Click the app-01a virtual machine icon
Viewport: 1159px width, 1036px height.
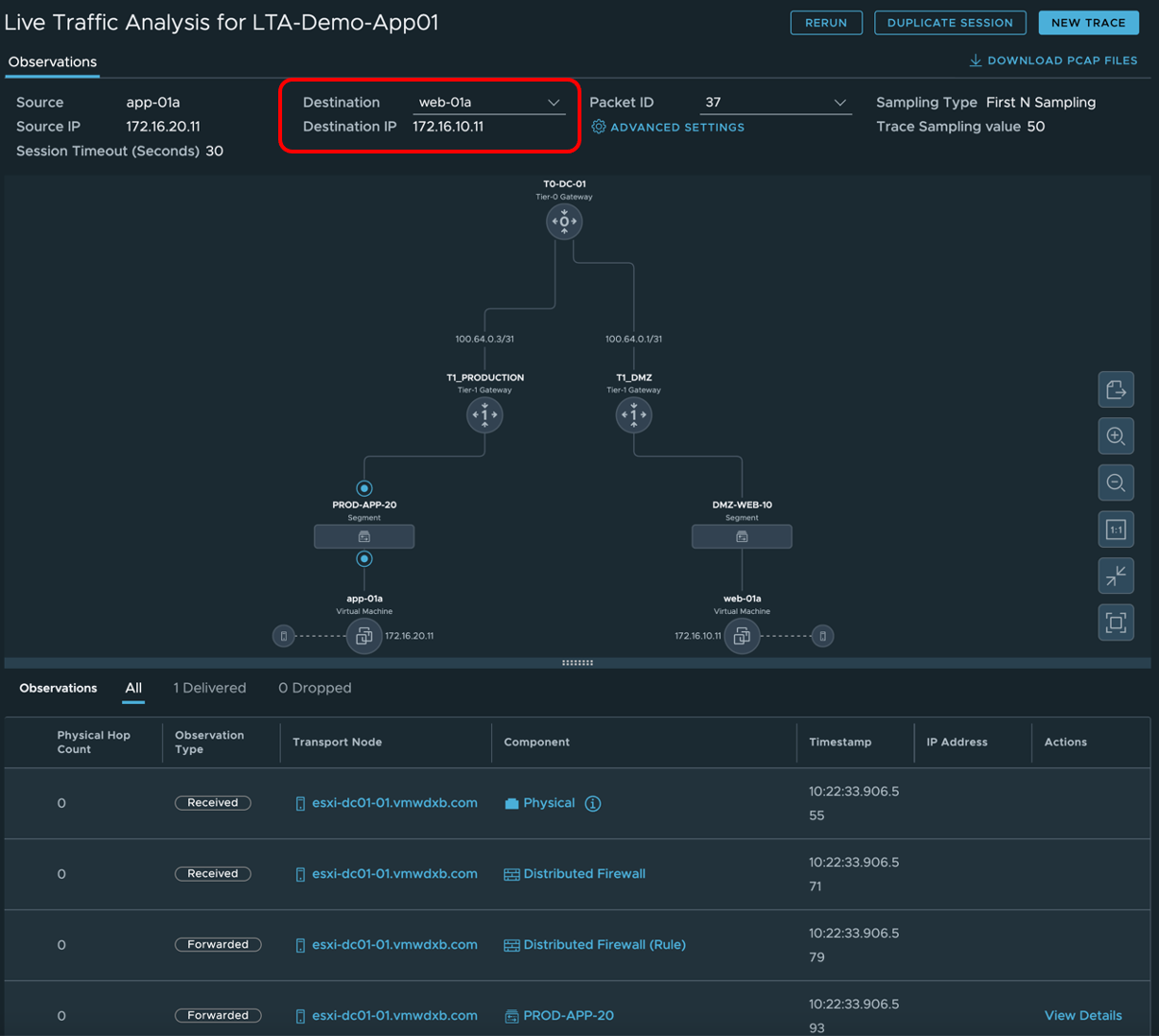(364, 636)
